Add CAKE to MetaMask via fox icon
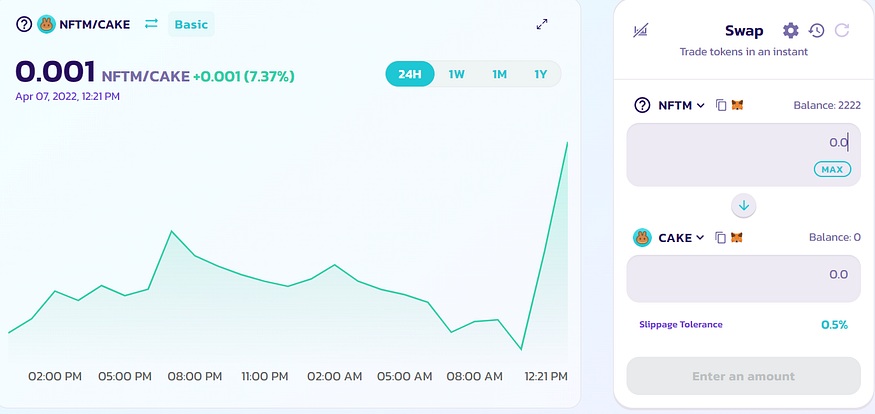The image size is (875, 414). (x=737, y=238)
